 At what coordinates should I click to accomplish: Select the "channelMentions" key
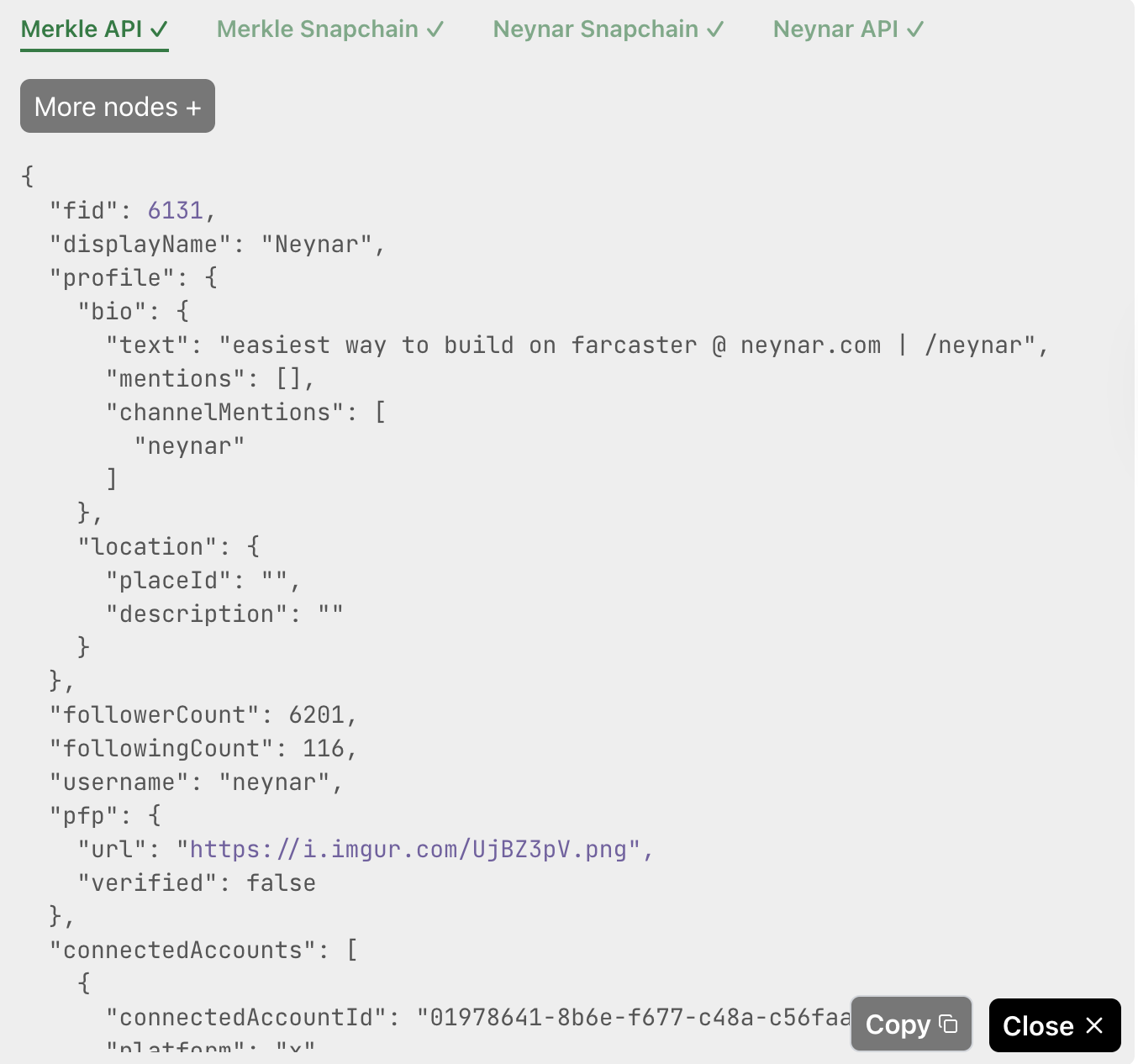tap(225, 413)
